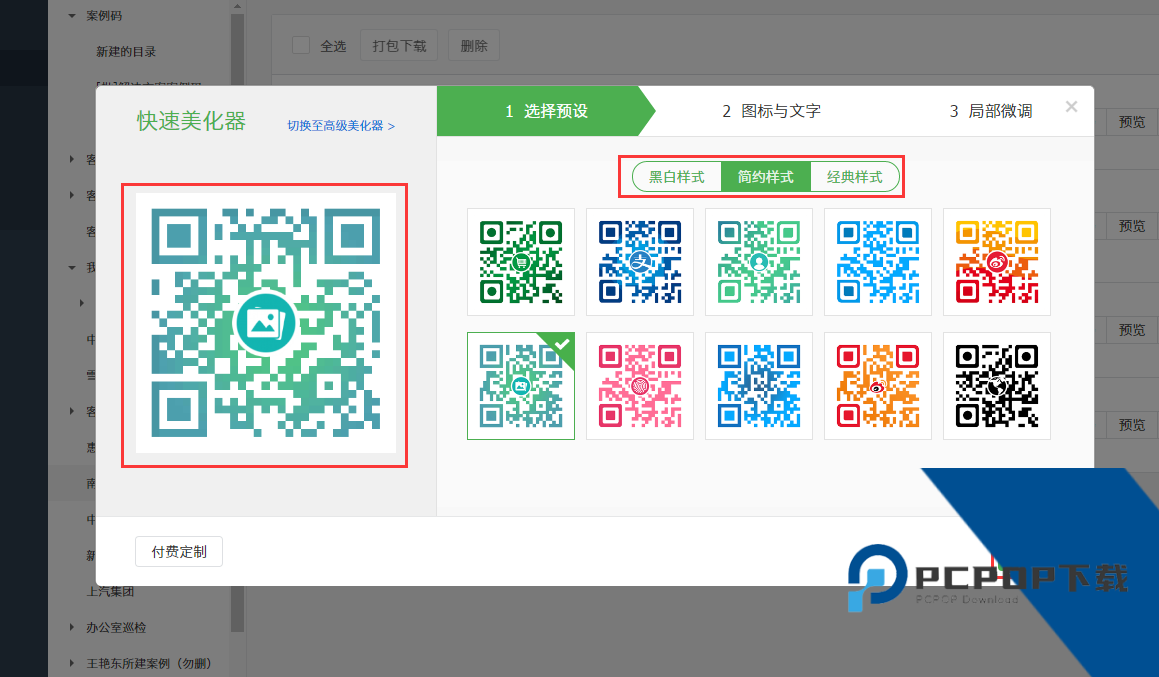Choose the black globe QR preset
Screen dimensions: 1159x677
point(997,386)
